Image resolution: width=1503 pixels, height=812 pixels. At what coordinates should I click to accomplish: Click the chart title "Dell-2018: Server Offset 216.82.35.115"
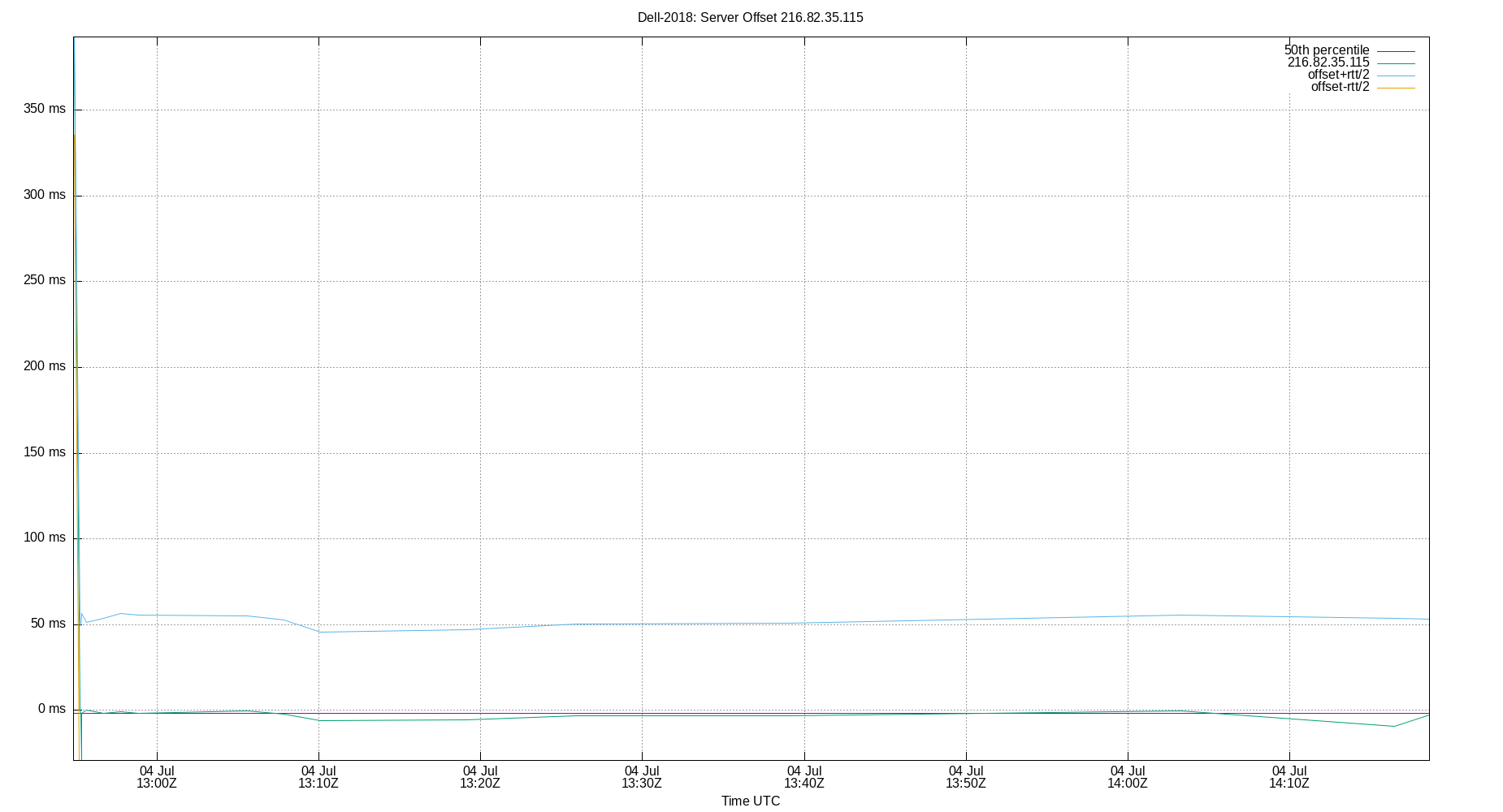[x=750, y=17]
